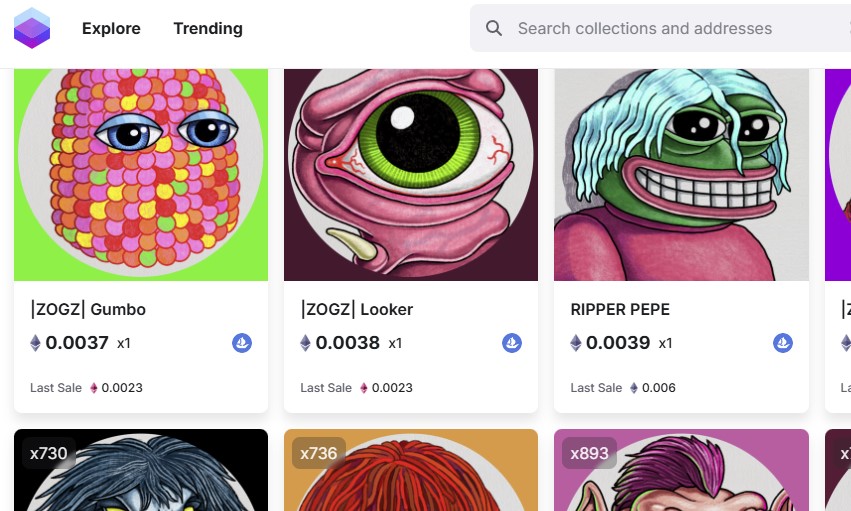The width and height of the screenshot is (851, 511).
Task: Click OpenSea marketplace icon on Looker card
Action: 512,343
